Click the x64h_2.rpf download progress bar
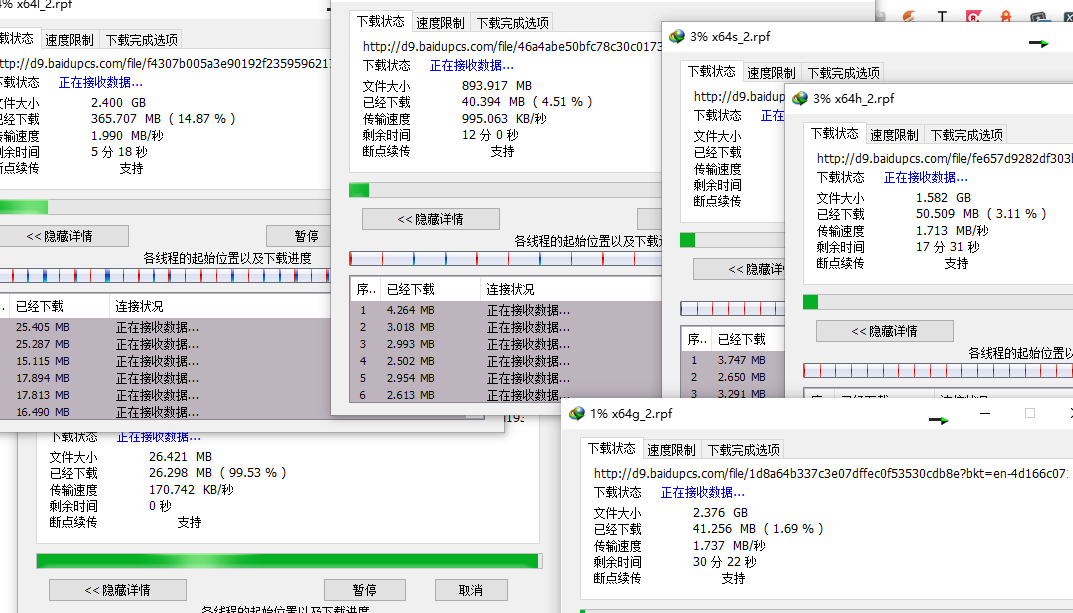This screenshot has width=1073, height=613. (938, 302)
